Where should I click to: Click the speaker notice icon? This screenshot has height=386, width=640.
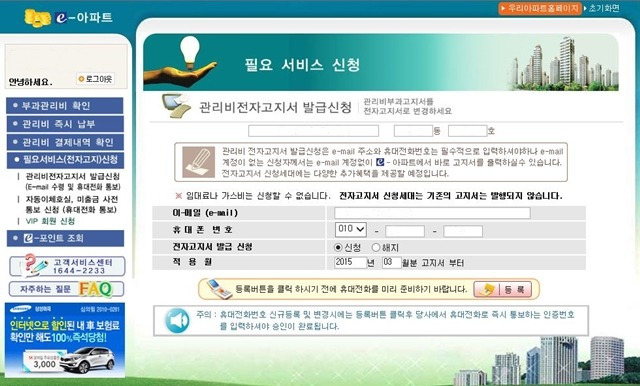178,320
